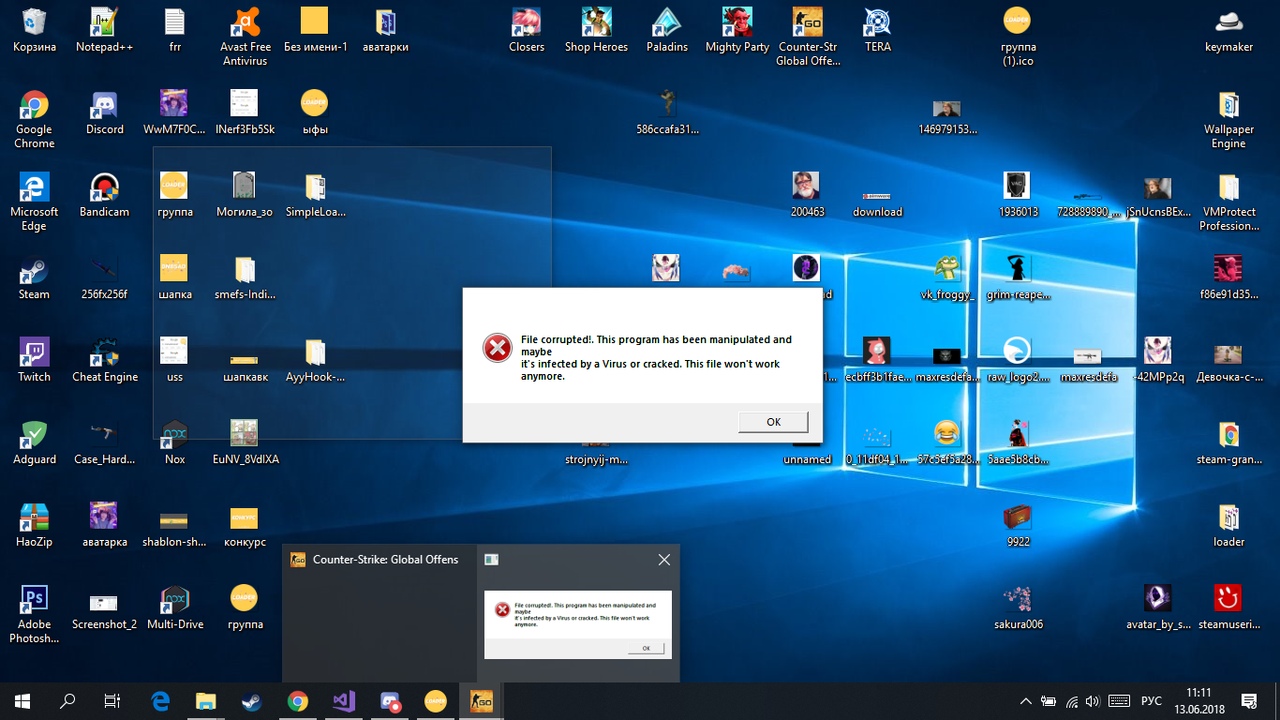This screenshot has width=1280, height=720.
Task: Click the Visual Studio taskbar icon
Action: click(344, 701)
